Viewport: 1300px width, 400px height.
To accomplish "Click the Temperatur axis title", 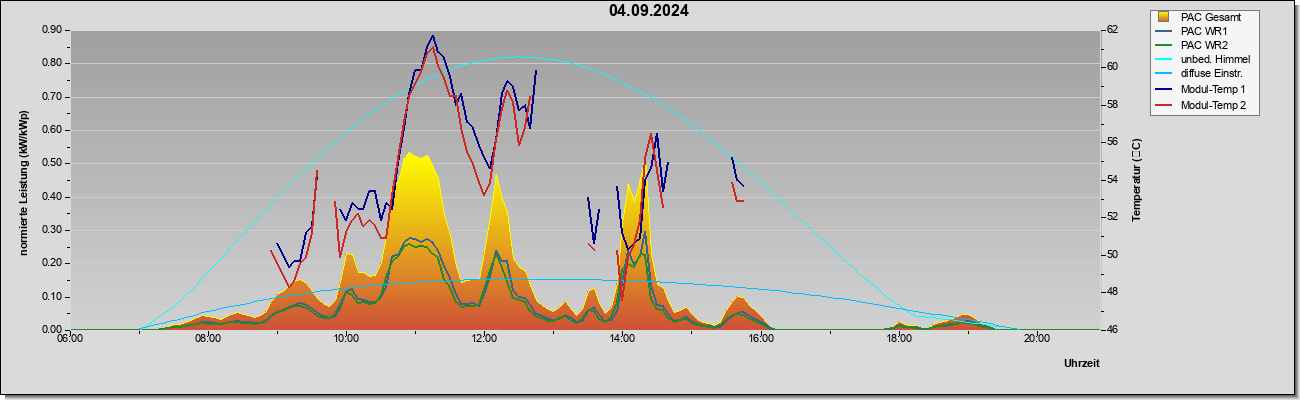I will pyautogui.click(x=1136, y=181).
